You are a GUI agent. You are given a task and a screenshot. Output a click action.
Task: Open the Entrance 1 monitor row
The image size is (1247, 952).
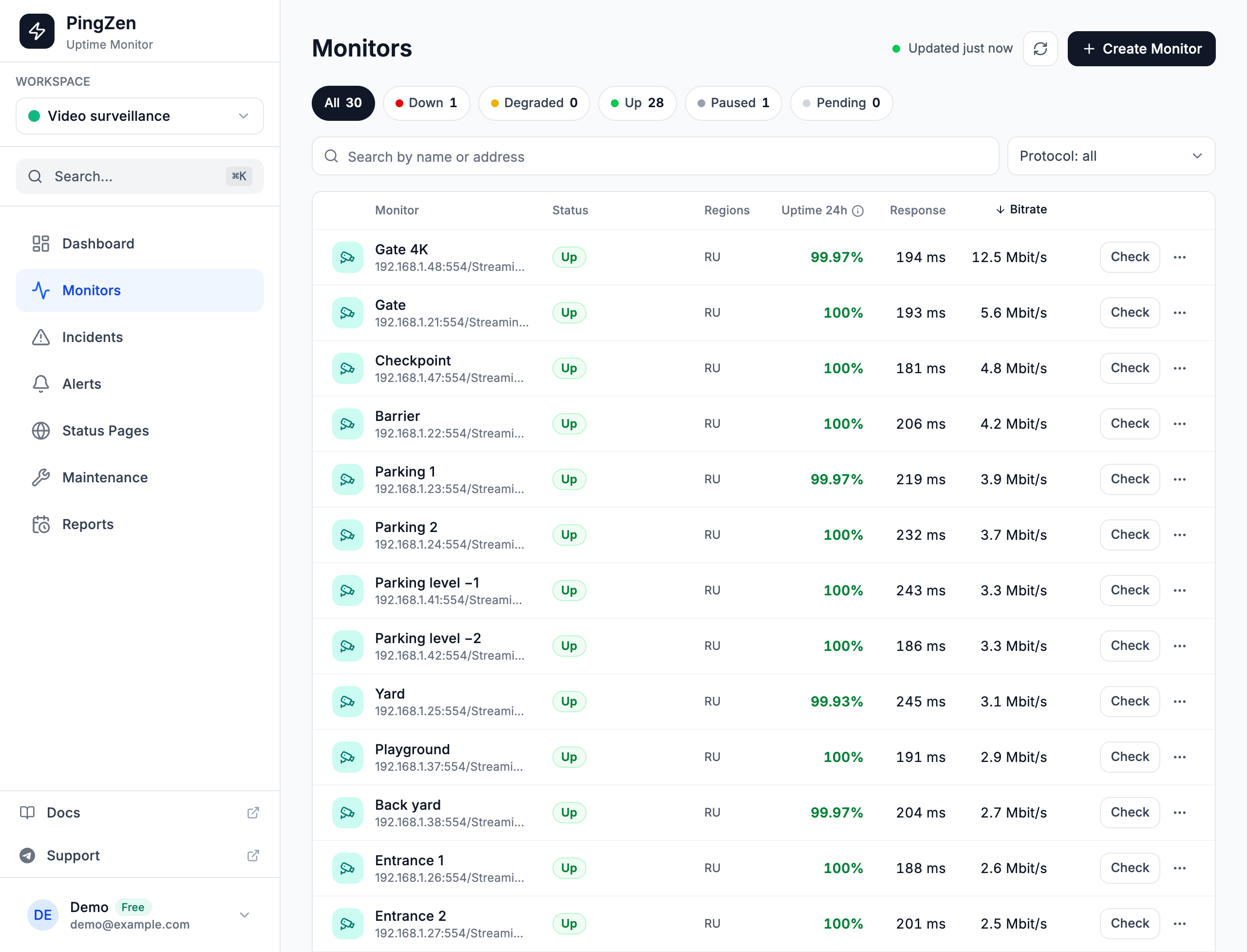tap(763, 868)
